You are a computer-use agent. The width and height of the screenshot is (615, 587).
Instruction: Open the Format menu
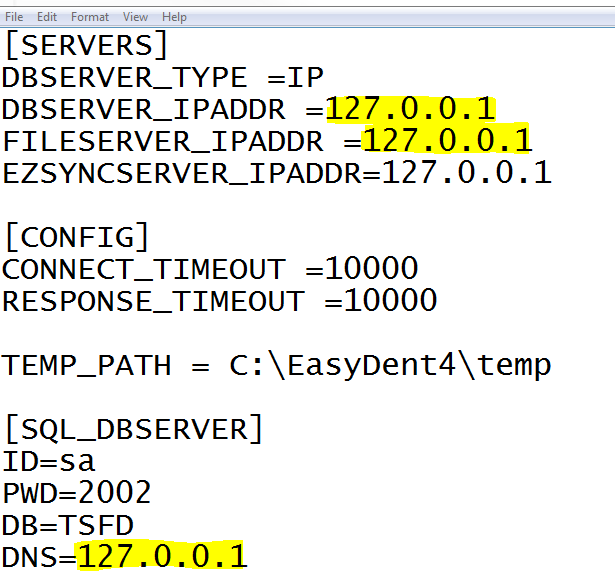[x=90, y=17]
